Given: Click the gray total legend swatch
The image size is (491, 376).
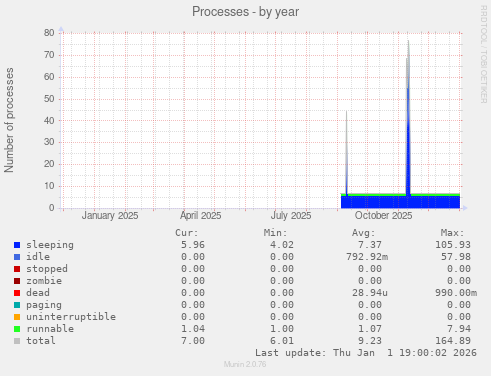Looking at the screenshot, I should click(17, 341).
